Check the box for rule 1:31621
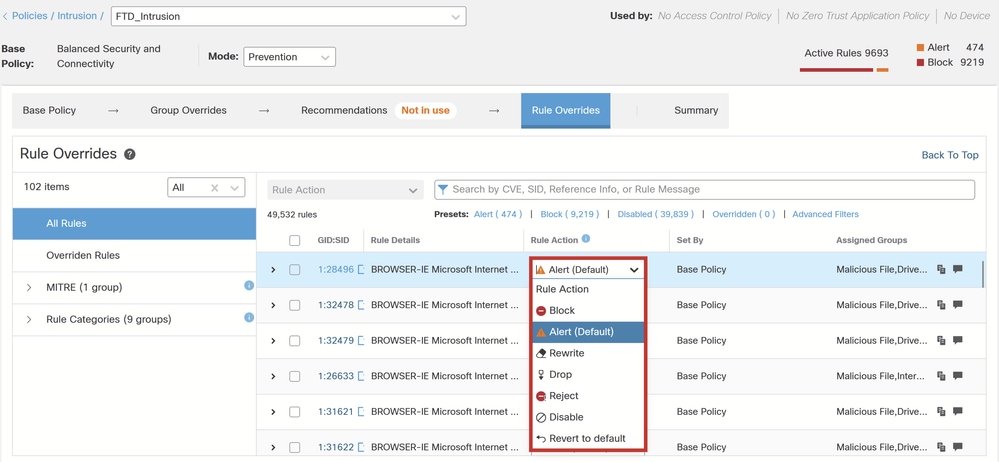999x462 pixels. (294, 412)
